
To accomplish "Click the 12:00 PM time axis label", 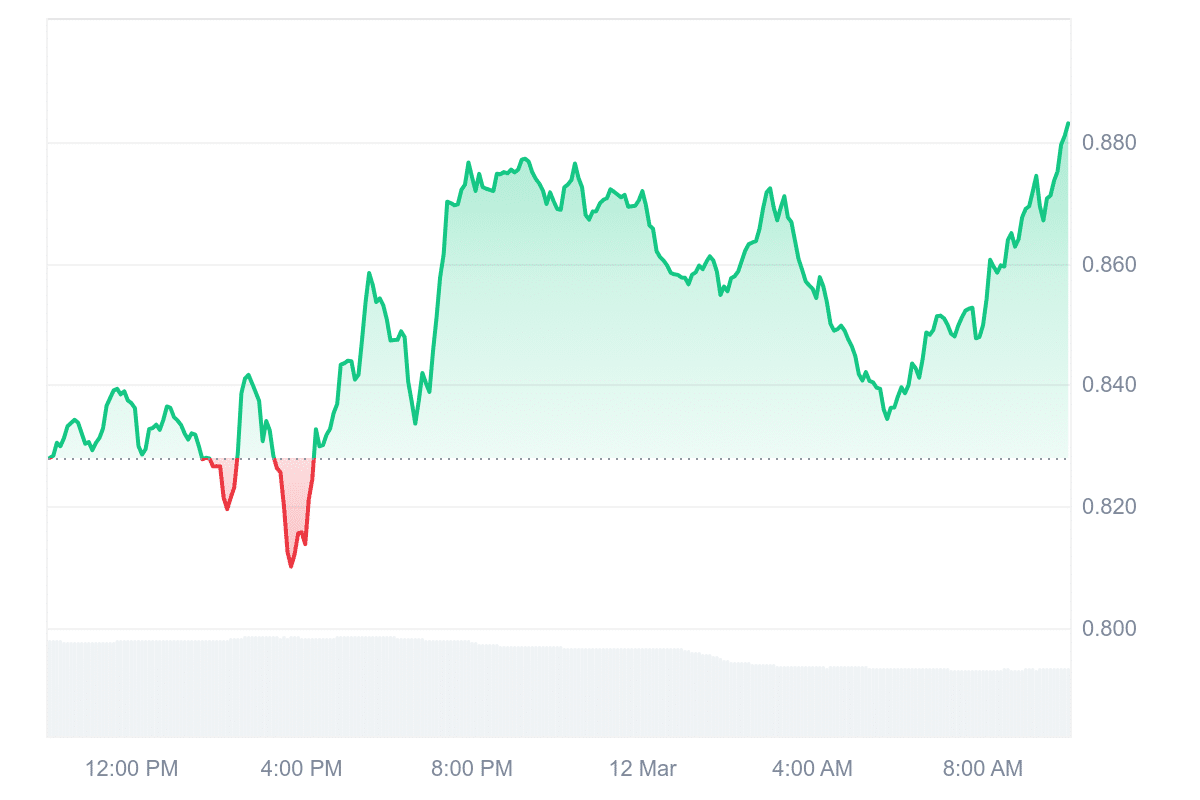I will (x=132, y=769).
